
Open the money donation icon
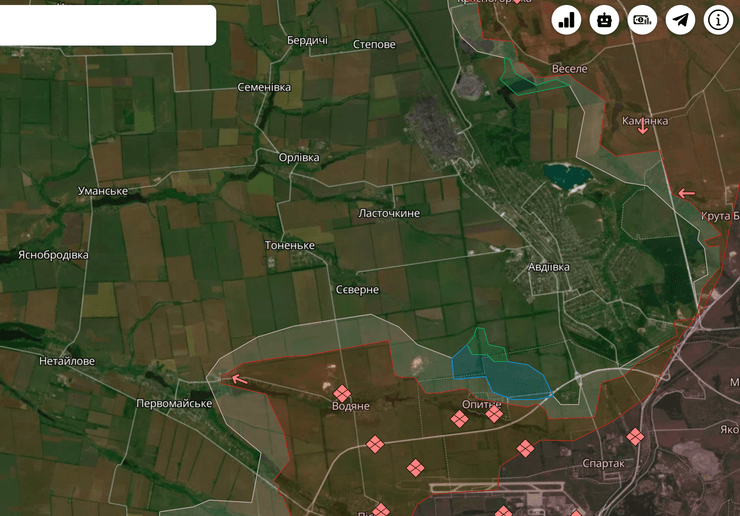(642, 20)
